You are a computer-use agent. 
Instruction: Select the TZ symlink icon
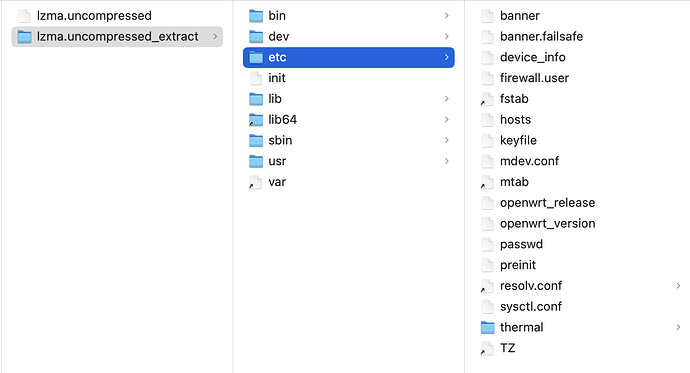(x=488, y=348)
